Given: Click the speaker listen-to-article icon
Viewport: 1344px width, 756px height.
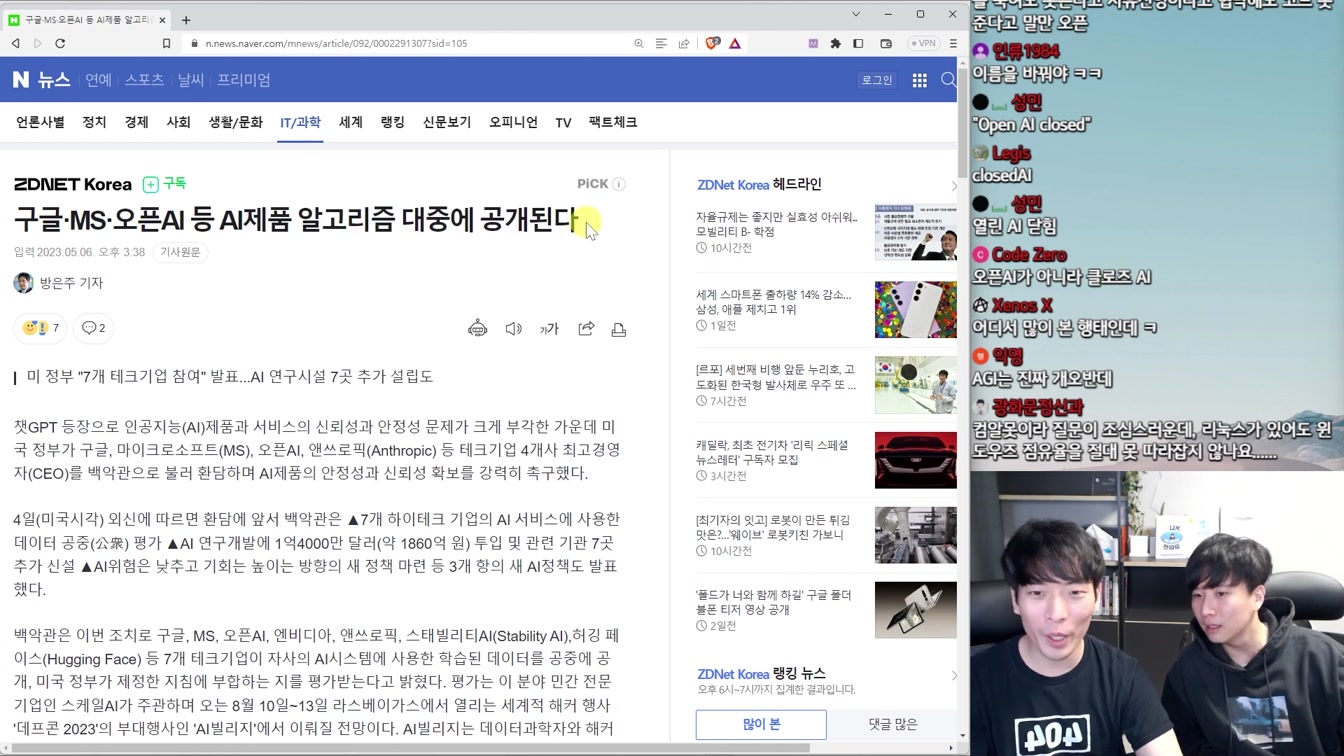Looking at the screenshot, I should 513,329.
